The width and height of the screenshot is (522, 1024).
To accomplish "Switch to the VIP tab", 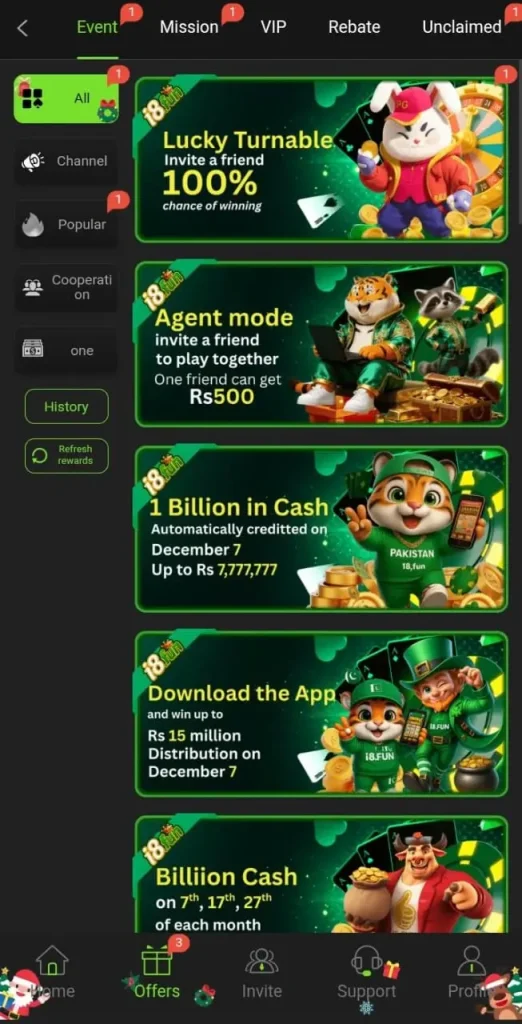I will click(273, 27).
